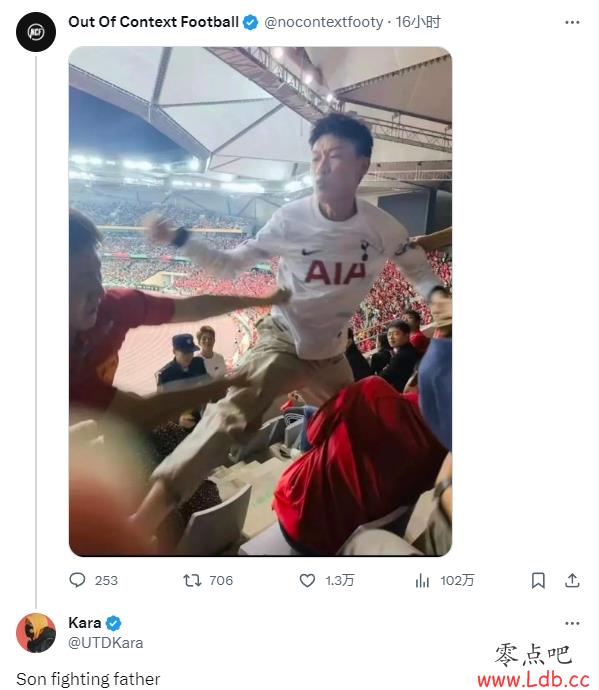Click the 253 replies count

click(106, 580)
